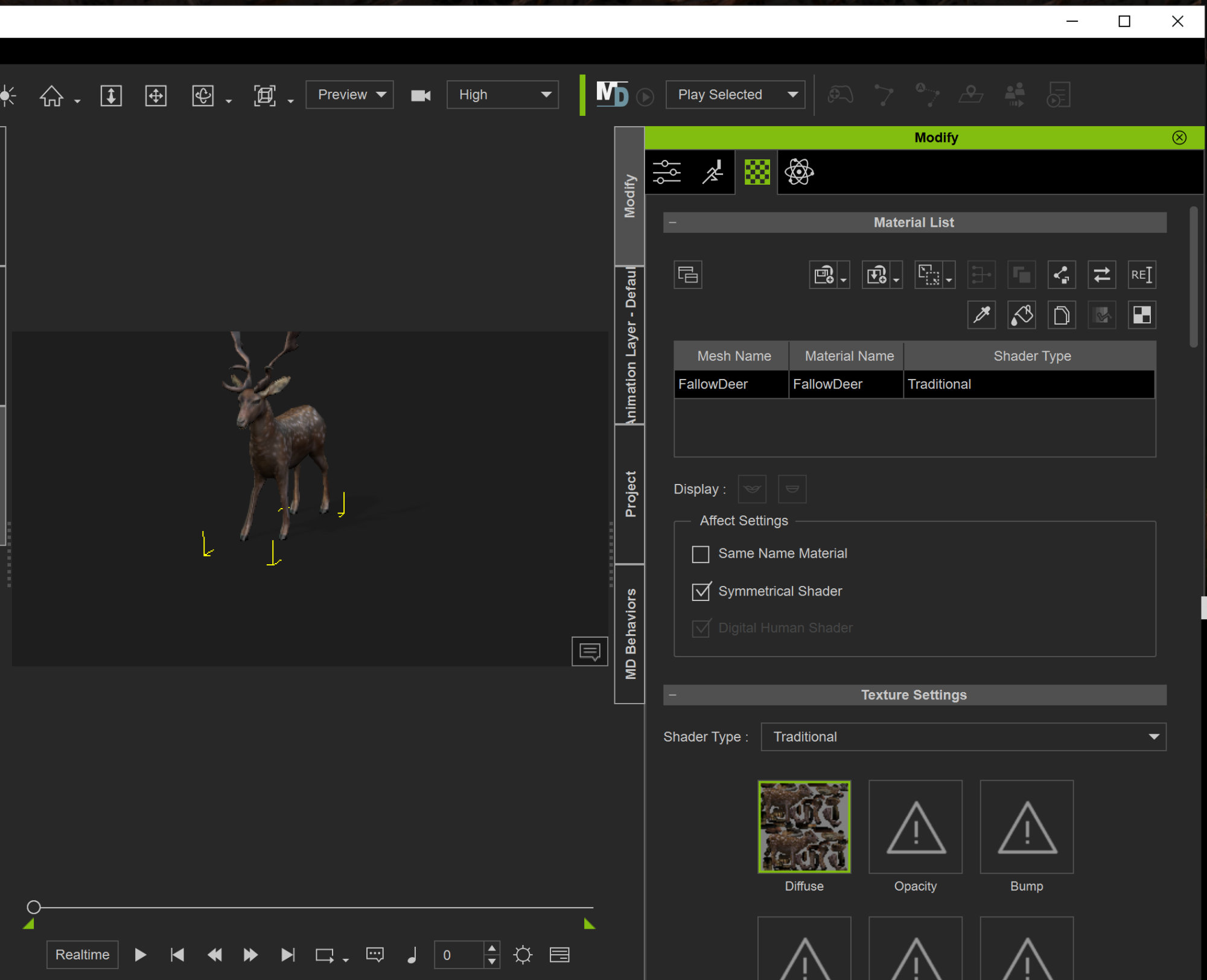Click the multi-channel material view icon
Screen dimensions: 1207x980
[x=688, y=275]
